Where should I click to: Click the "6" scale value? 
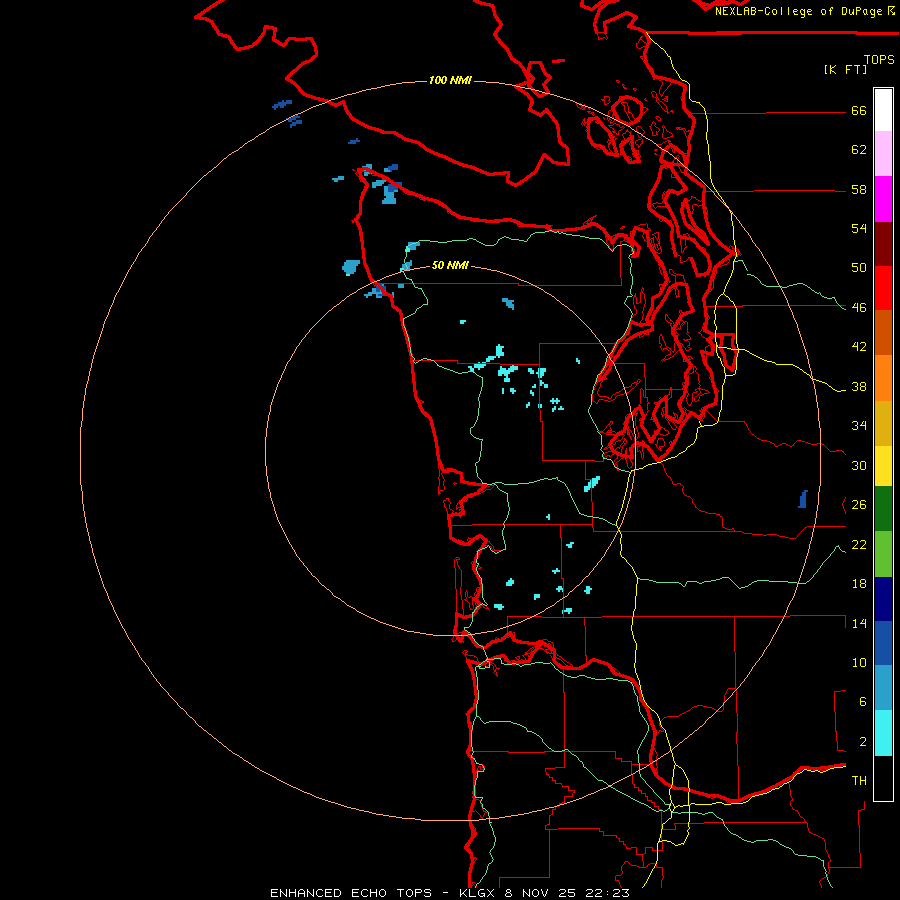(863, 702)
